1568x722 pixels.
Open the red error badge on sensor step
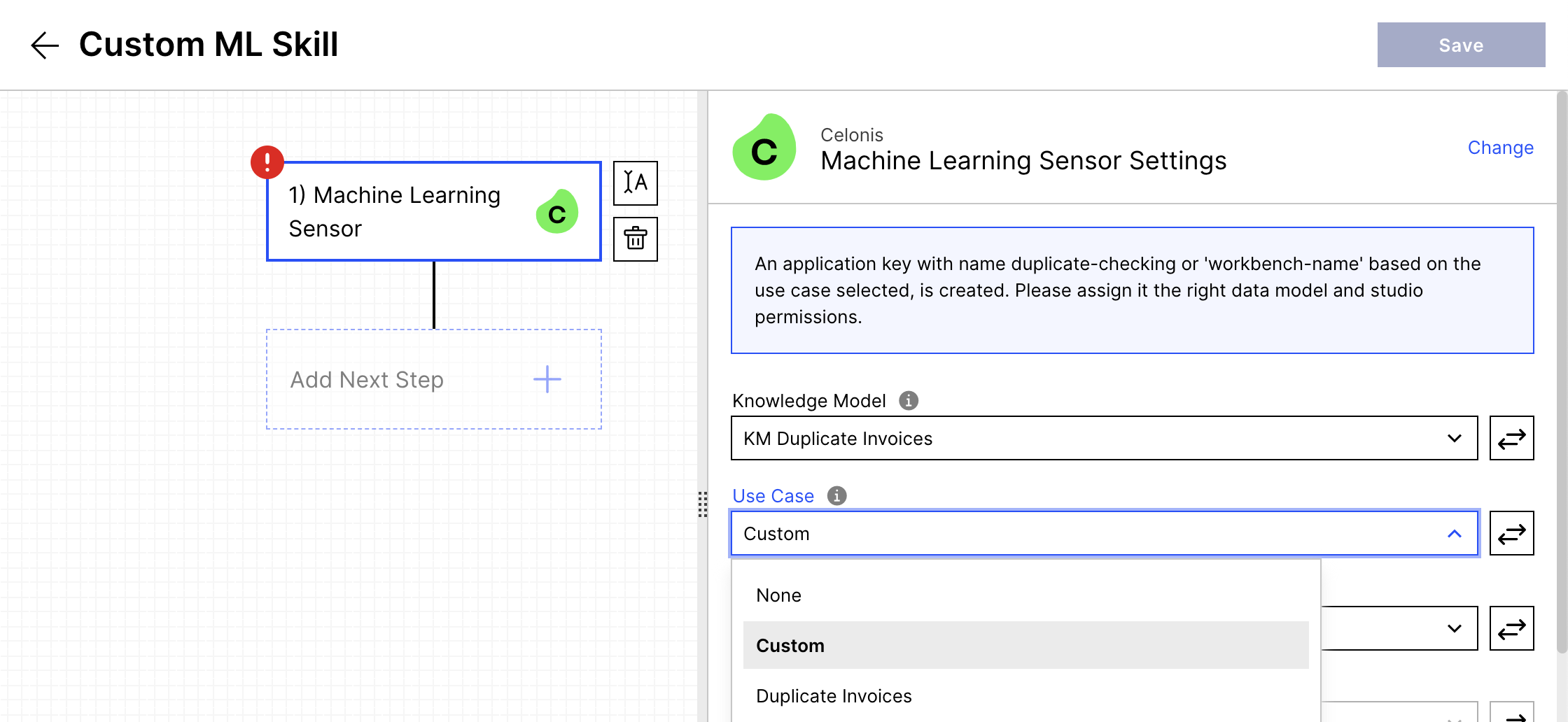(267, 162)
